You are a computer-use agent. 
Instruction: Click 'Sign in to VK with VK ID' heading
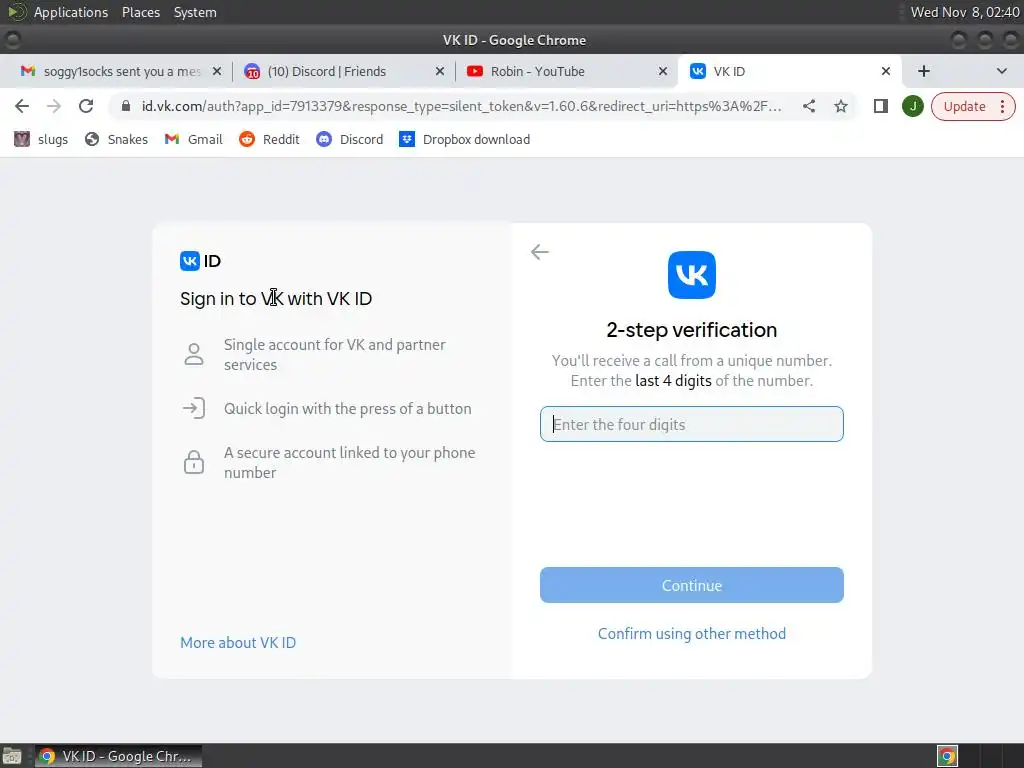coord(276,298)
